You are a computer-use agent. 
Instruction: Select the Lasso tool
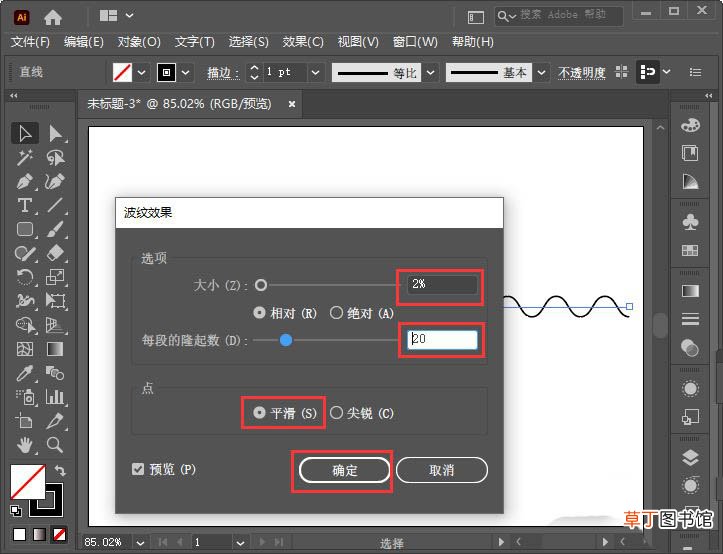pos(55,158)
